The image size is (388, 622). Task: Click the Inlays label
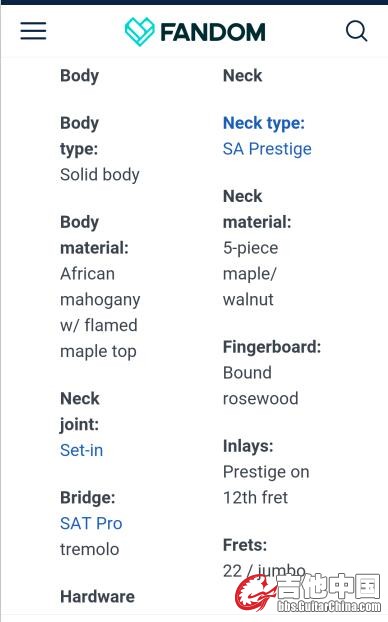pyautogui.click(x=248, y=446)
